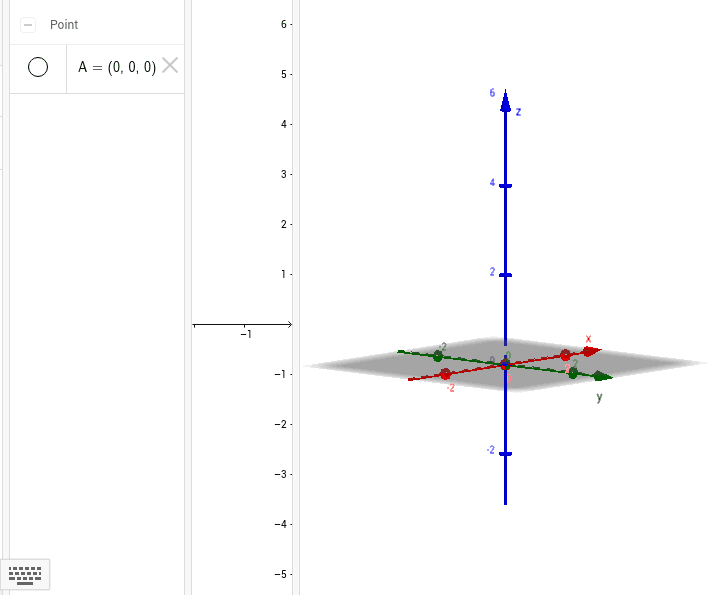Select the green y axis label
This screenshot has width=713, height=597.
[599, 397]
